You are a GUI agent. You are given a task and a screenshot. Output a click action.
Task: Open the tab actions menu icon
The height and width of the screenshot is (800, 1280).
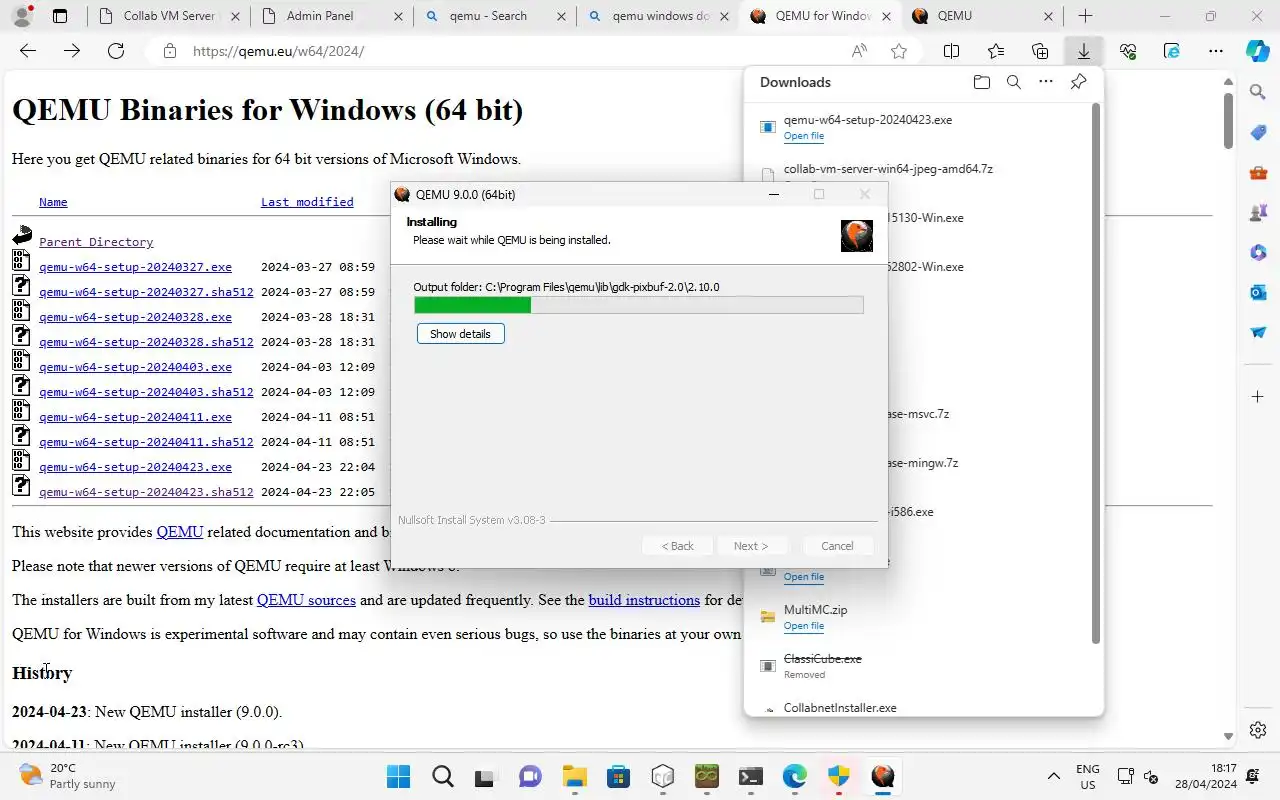60,16
